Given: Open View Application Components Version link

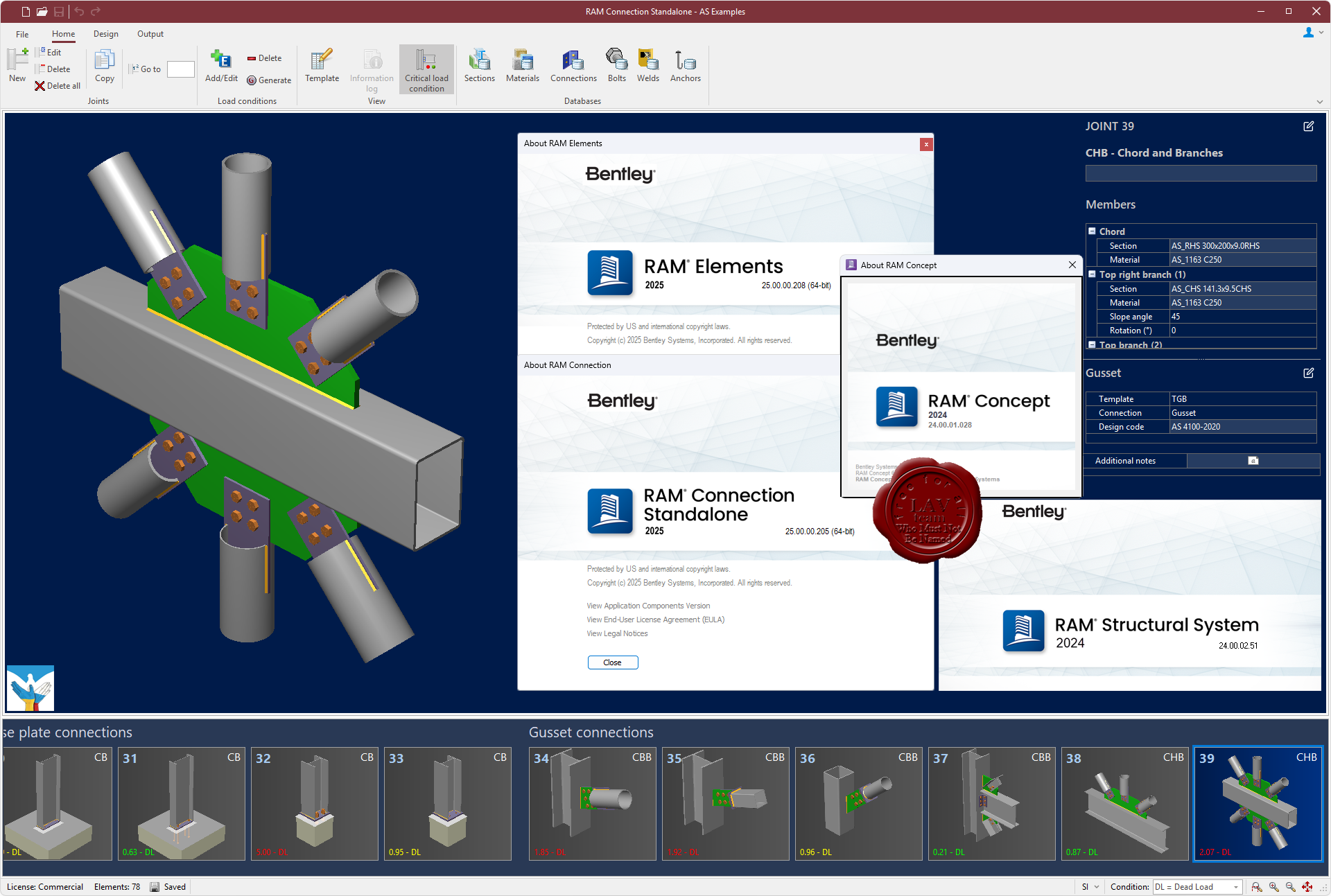Looking at the screenshot, I should [x=648, y=606].
